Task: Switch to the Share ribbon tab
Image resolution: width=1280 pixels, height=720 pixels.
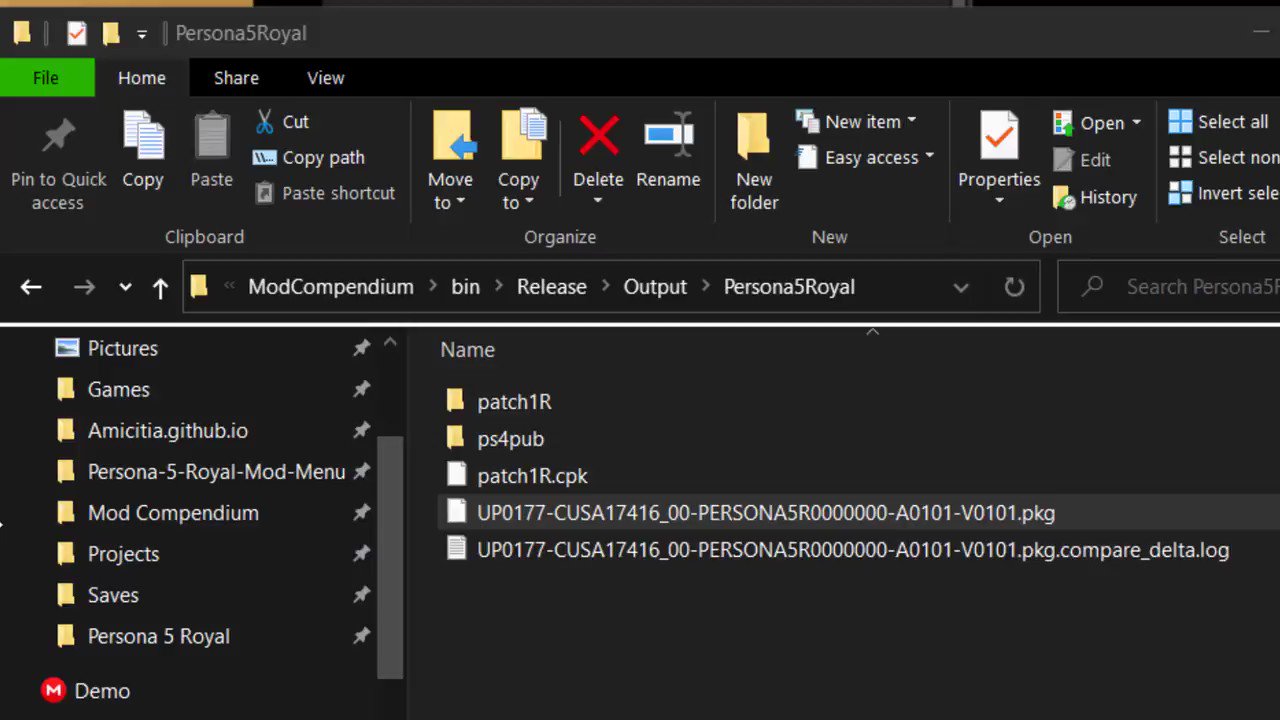Action: coord(236,77)
